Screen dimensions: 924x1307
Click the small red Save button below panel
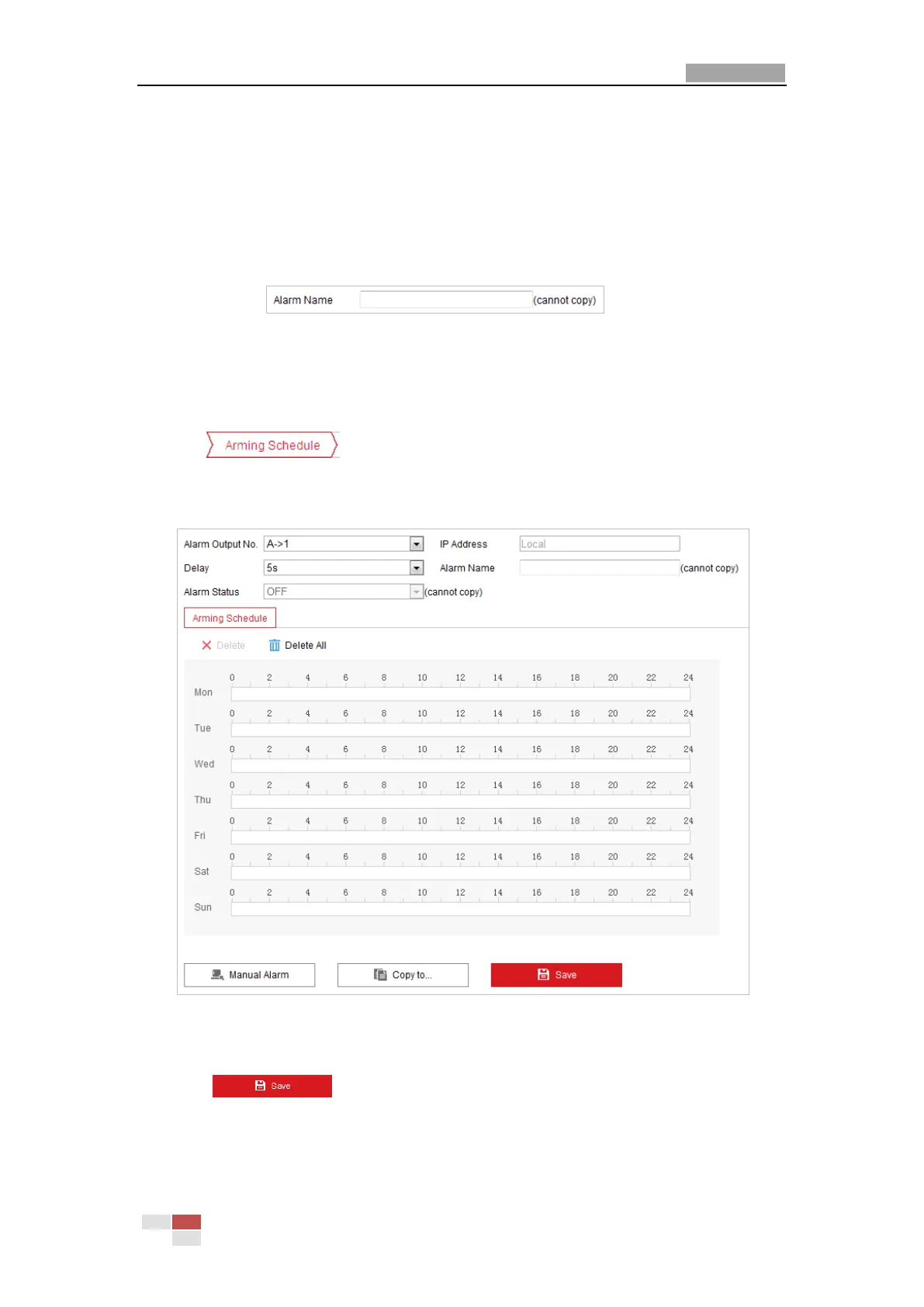pyautogui.click(x=272, y=1086)
